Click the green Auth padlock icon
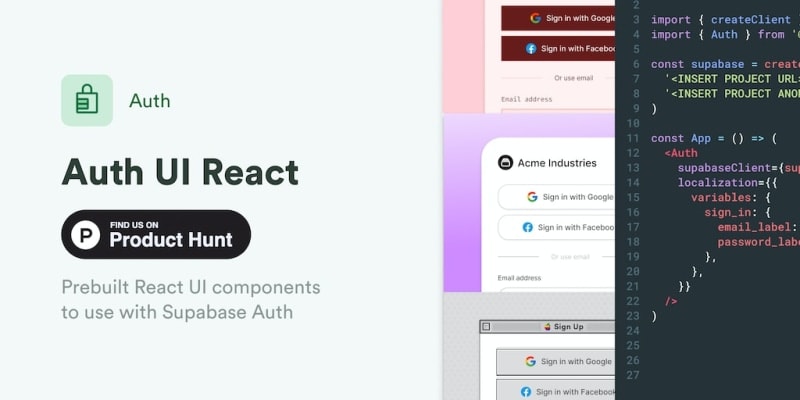This screenshot has height=400, width=800. tap(87, 101)
